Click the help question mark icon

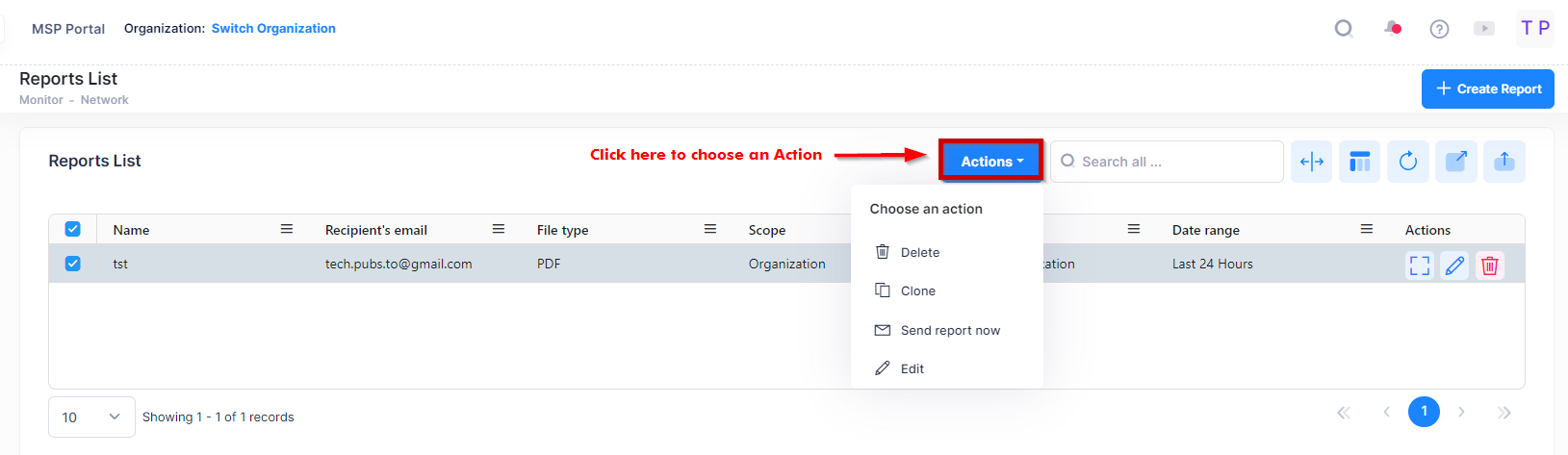pos(1439,29)
